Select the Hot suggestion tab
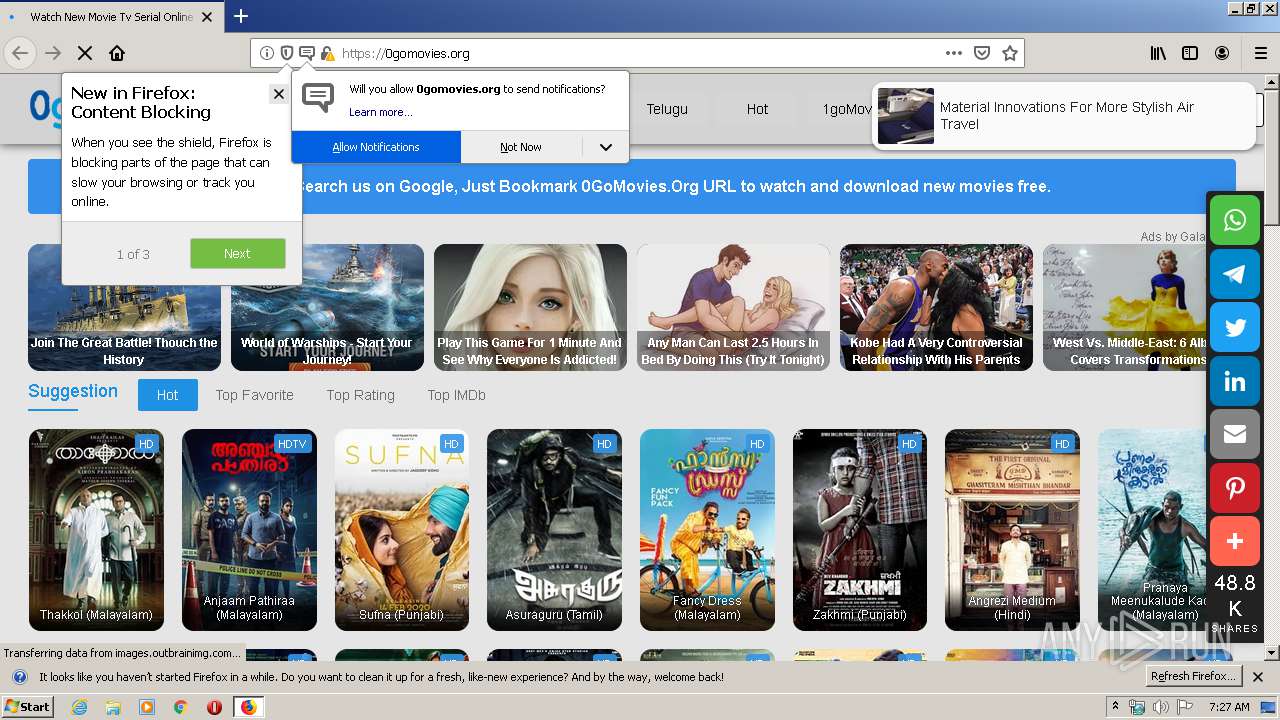Screen dimensions: 1280x720 tap(167, 395)
